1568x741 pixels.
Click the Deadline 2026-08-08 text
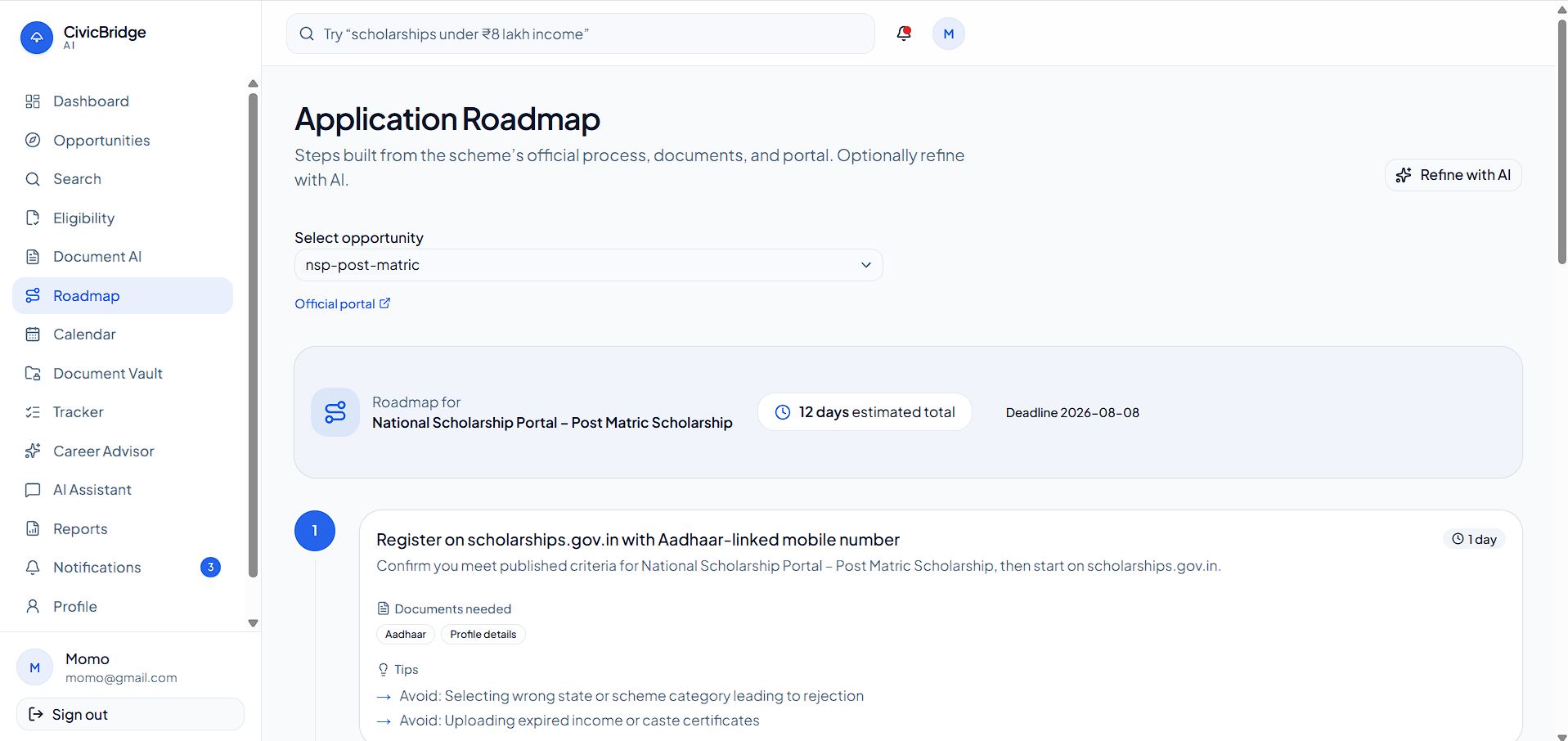tap(1072, 413)
